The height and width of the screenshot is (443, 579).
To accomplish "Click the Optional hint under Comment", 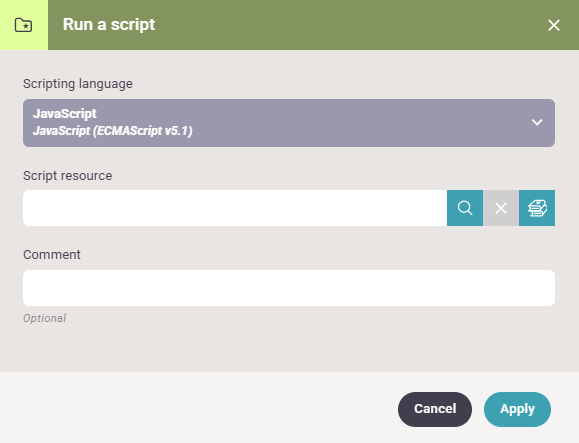I will point(44,318).
